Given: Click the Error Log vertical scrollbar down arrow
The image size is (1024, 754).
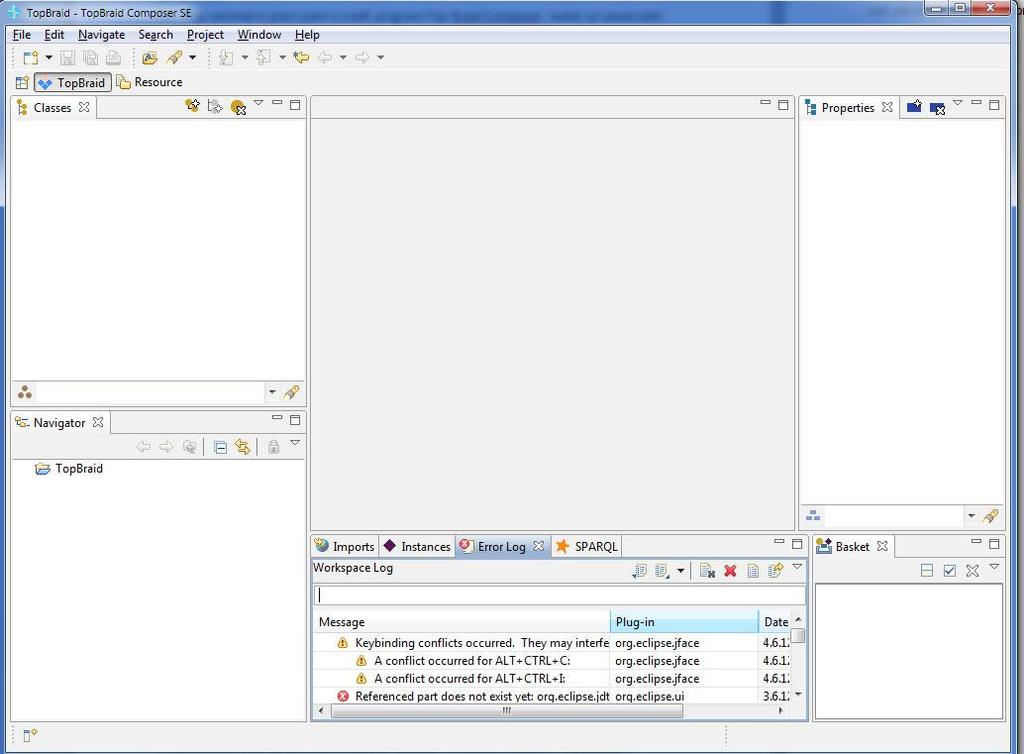Looking at the screenshot, I should [x=798, y=695].
